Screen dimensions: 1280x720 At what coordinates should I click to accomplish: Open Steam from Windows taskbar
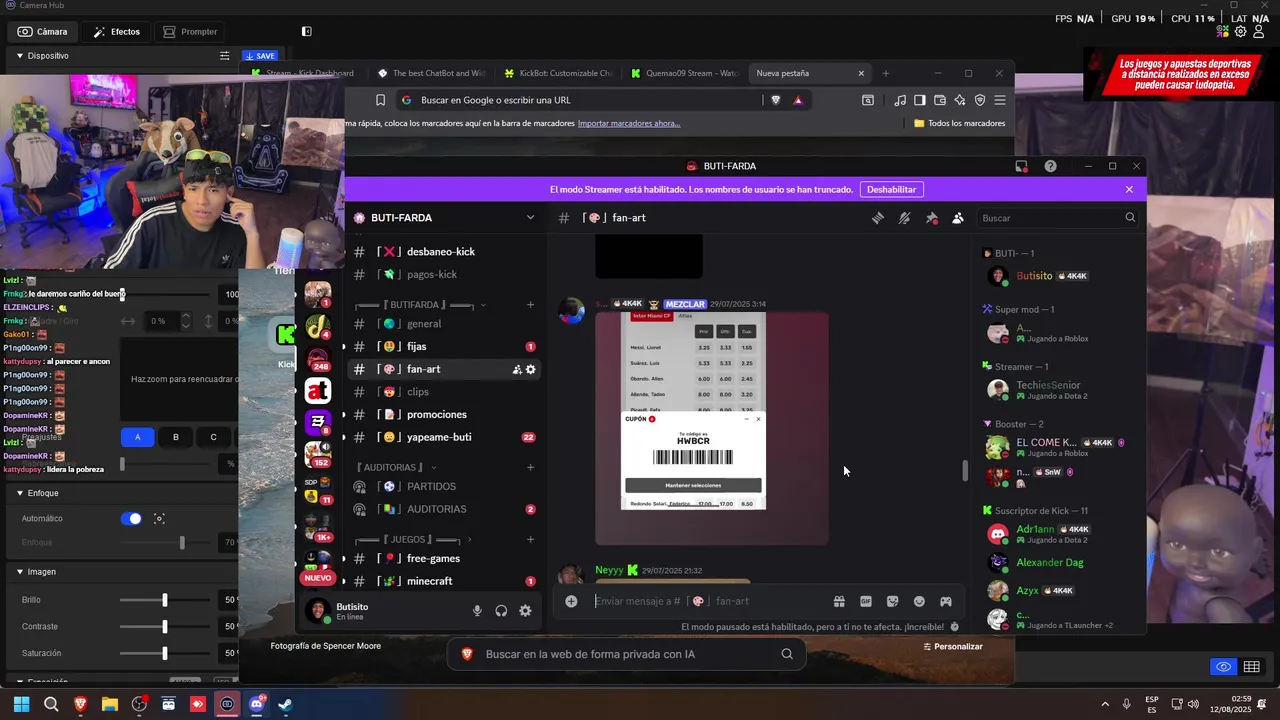(x=285, y=704)
